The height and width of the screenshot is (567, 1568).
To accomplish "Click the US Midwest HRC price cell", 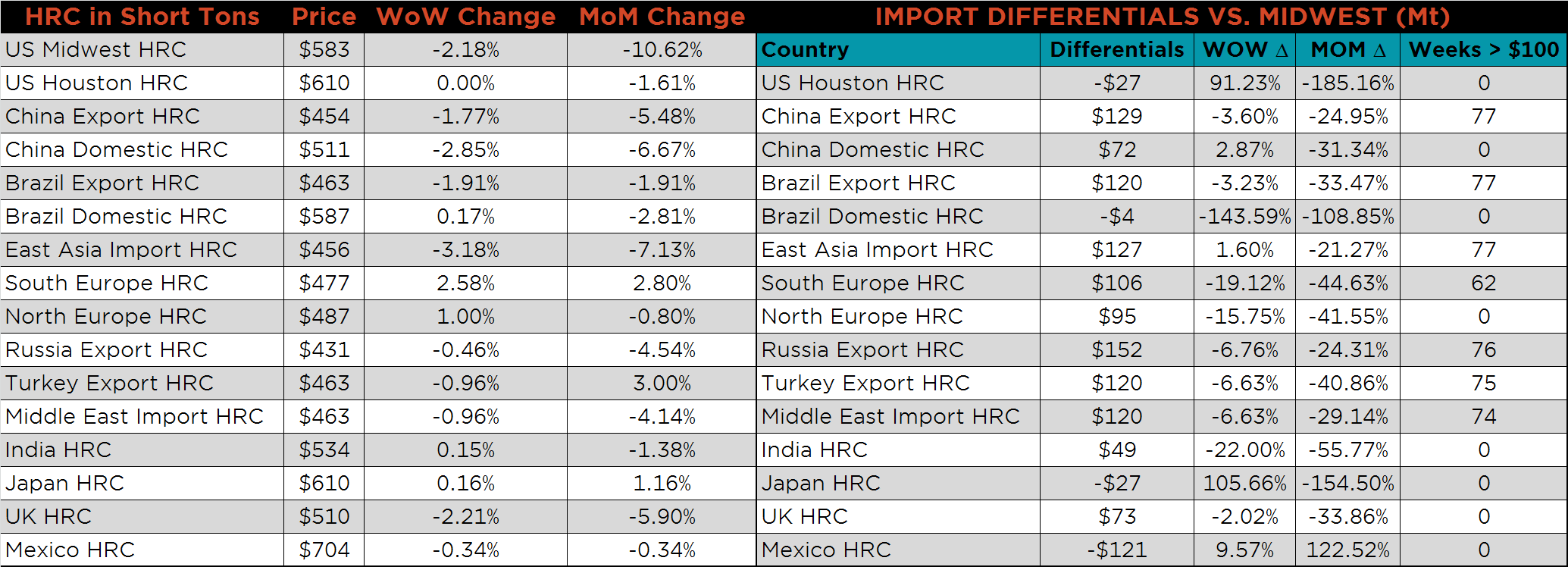I will coord(324,50).
